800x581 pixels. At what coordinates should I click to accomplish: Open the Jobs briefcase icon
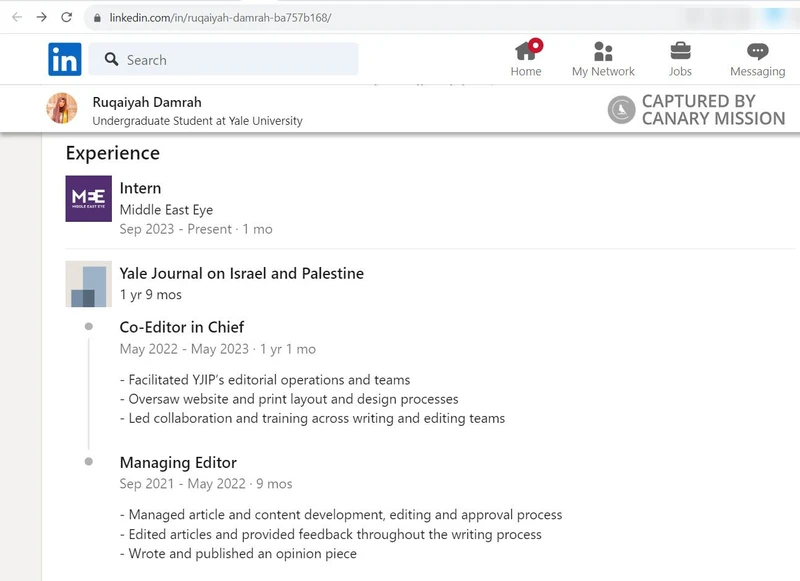680,51
